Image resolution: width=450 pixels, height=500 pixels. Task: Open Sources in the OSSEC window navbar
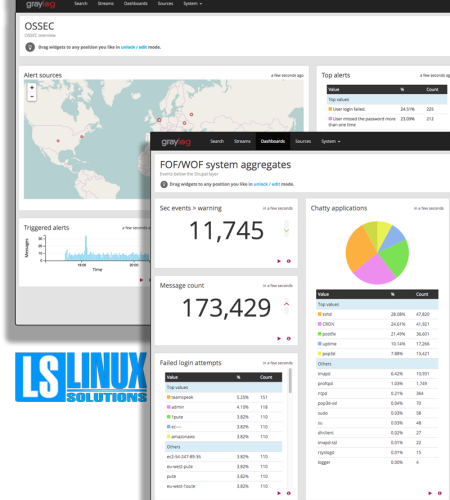[x=165, y=3]
